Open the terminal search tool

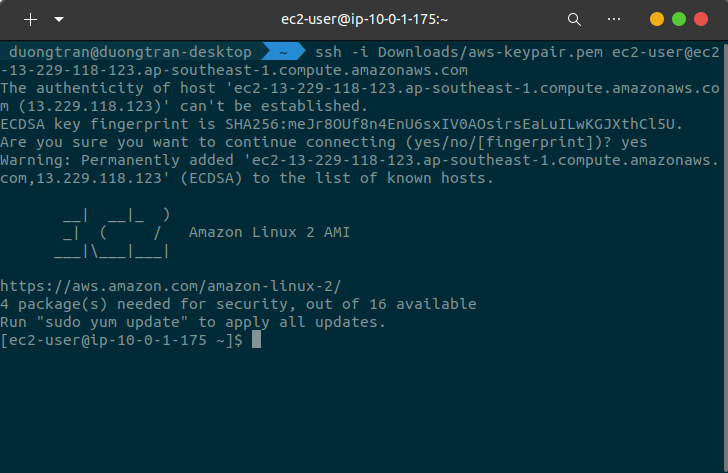[x=574, y=19]
